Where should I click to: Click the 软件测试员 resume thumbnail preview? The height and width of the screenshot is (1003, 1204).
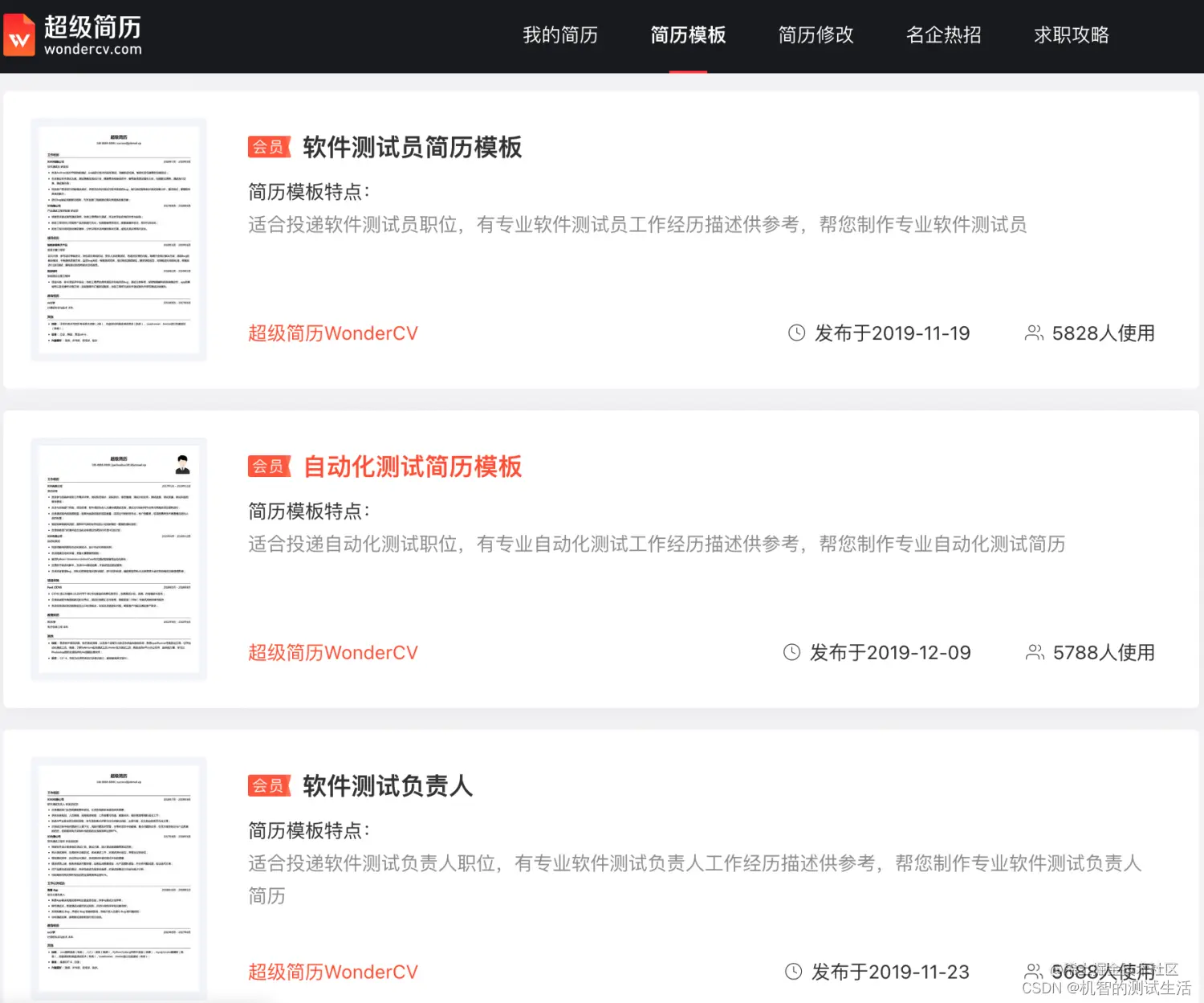point(119,239)
